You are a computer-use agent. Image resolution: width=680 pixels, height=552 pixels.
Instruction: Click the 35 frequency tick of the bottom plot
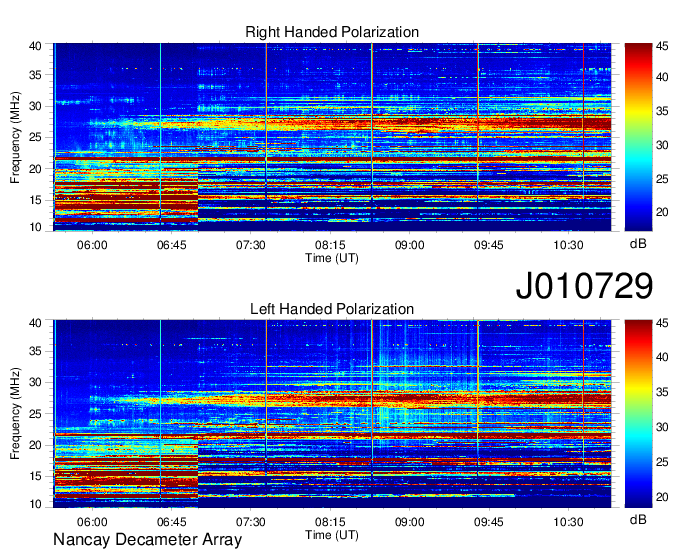(x=36, y=351)
